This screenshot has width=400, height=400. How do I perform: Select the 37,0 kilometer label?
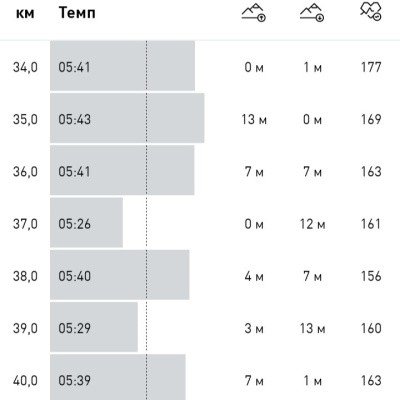(x=25, y=224)
